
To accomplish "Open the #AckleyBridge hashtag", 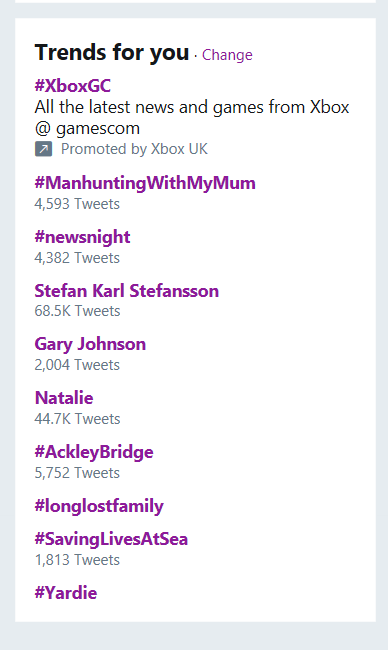I will (94, 452).
